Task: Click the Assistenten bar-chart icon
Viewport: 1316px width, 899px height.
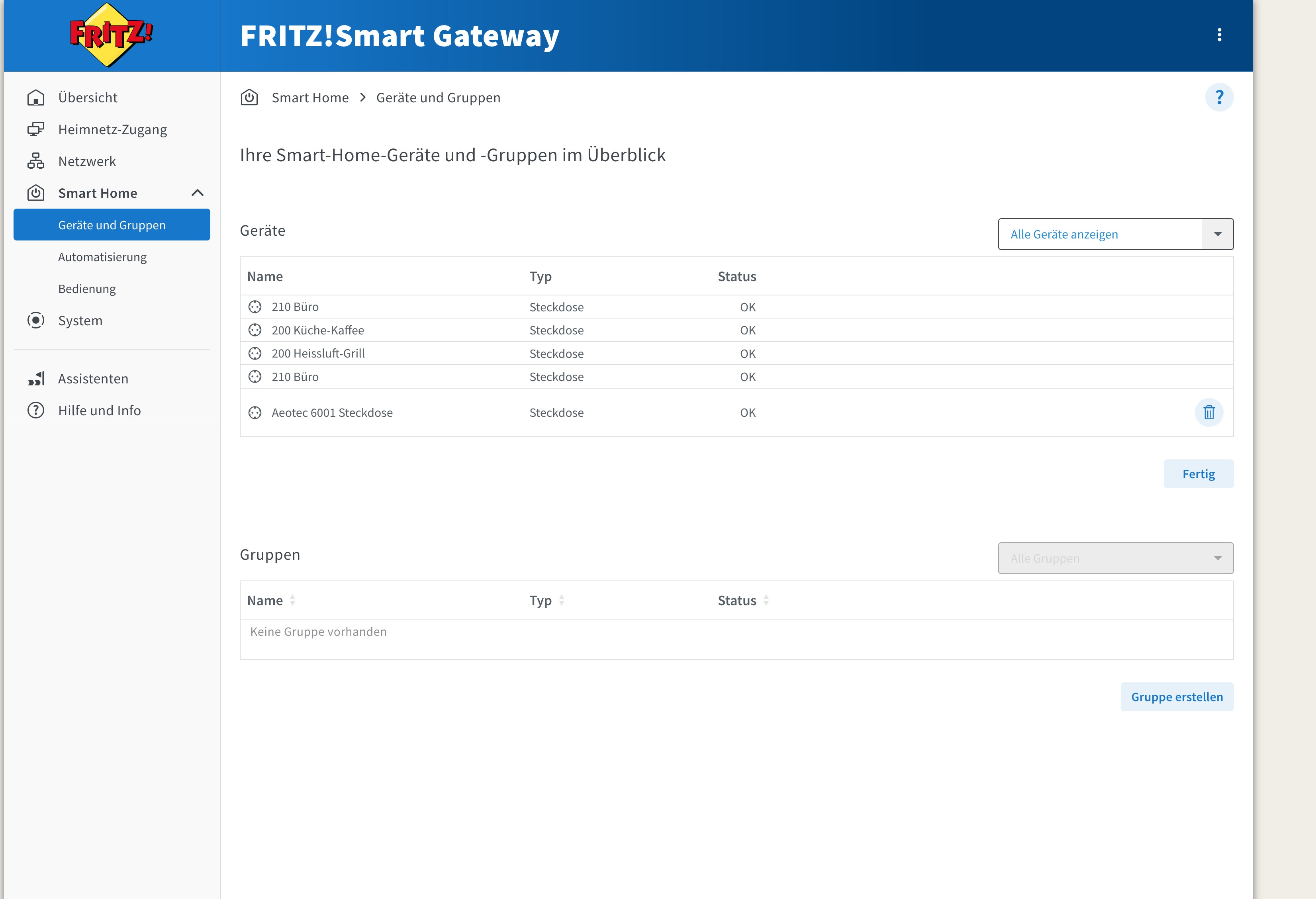Action: tap(36, 378)
